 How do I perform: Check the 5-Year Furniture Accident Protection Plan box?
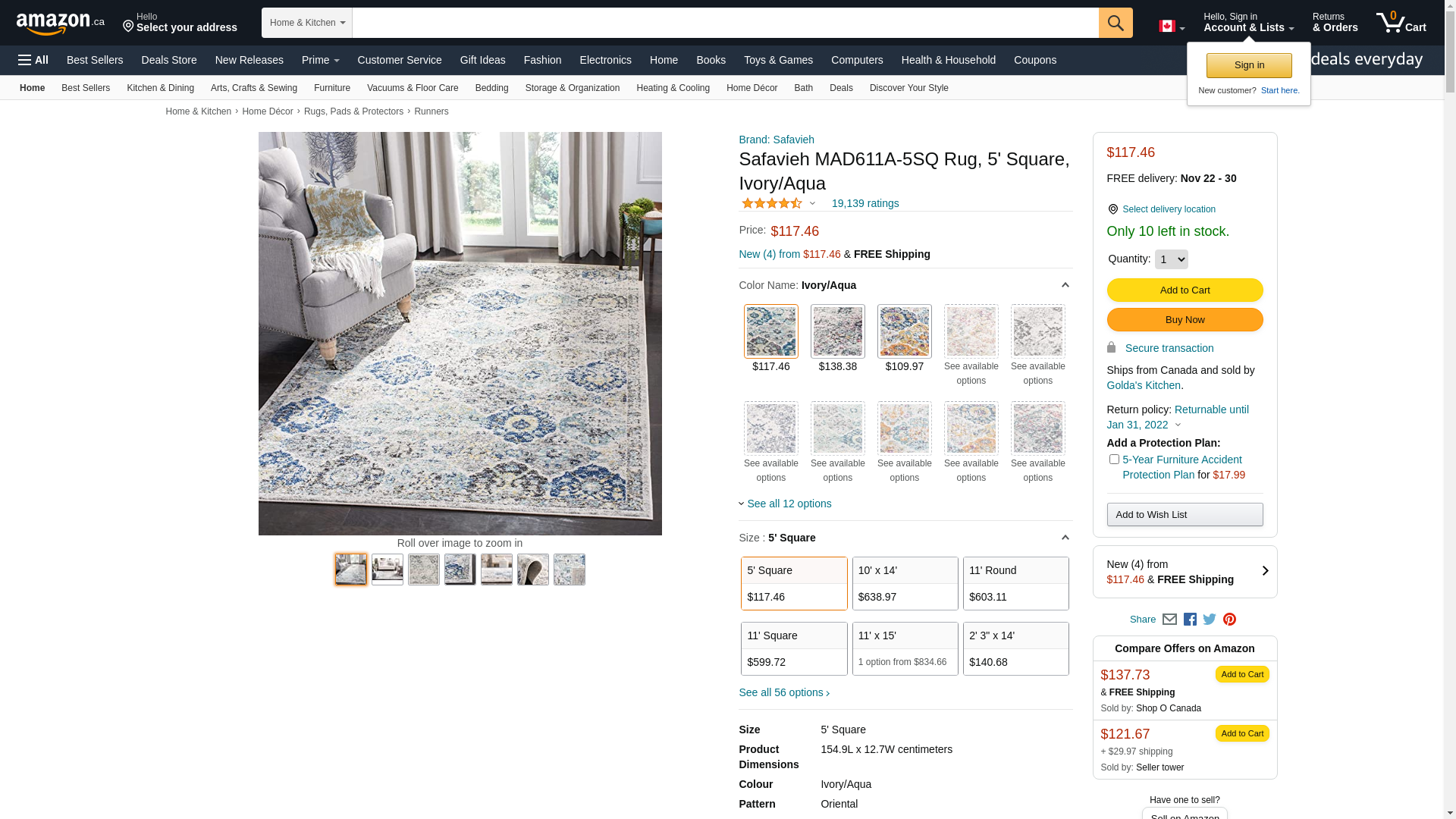click(1114, 460)
